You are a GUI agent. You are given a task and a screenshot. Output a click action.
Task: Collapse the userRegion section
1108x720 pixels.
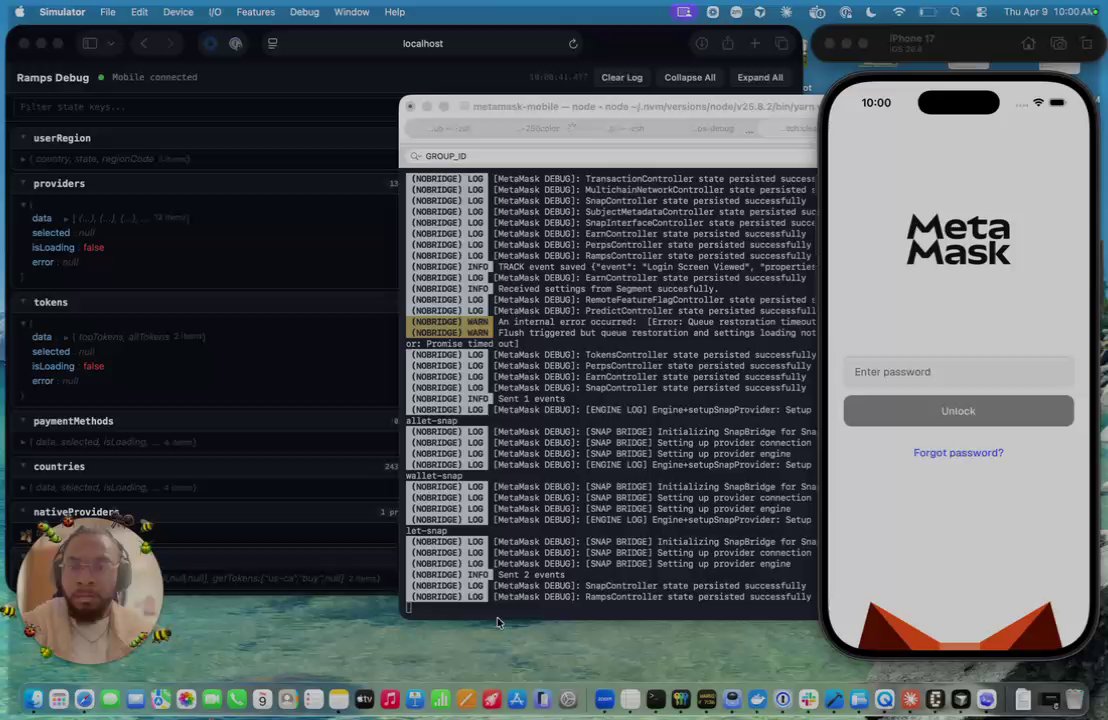click(x=23, y=138)
